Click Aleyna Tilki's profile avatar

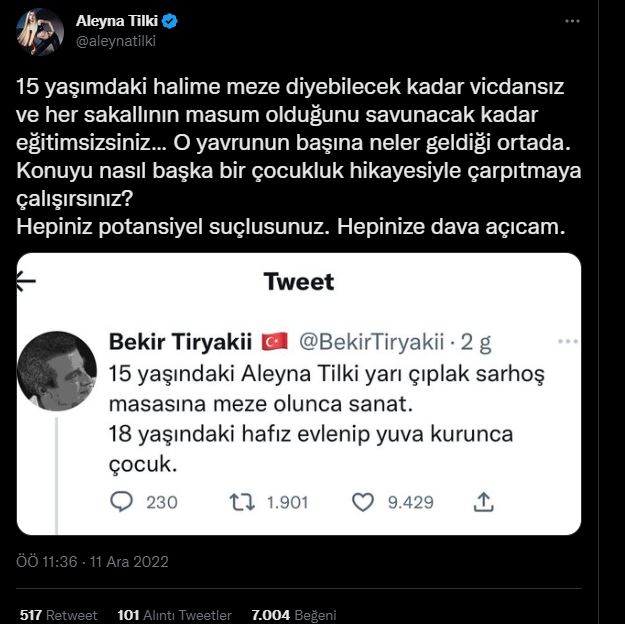(x=39, y=31)
